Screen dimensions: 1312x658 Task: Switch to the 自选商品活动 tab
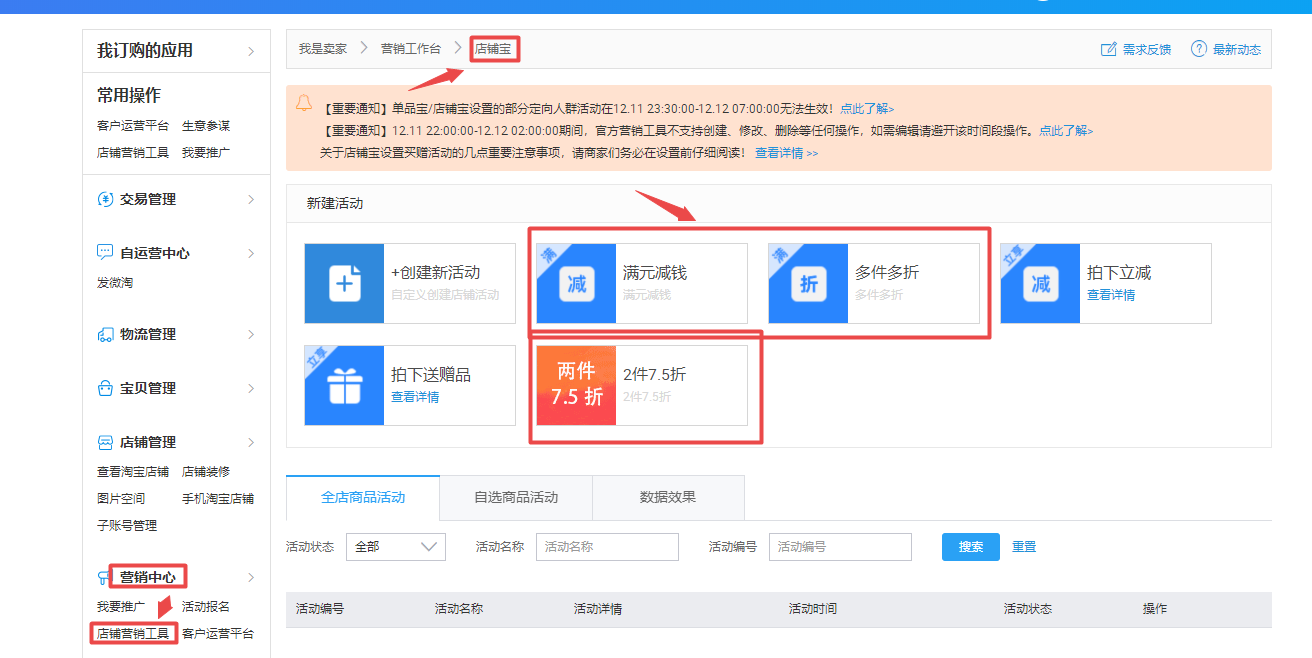tap(516, 497)
